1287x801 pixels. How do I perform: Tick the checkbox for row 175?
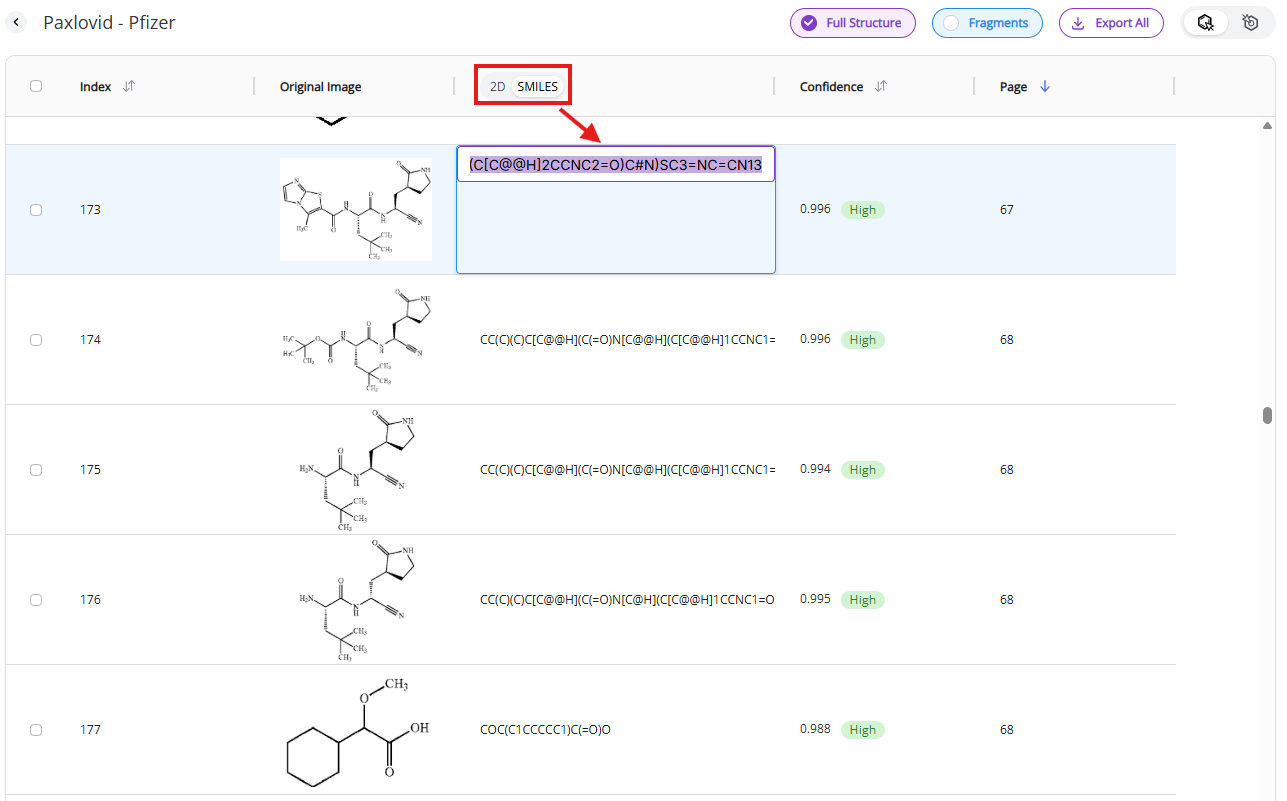[36, 470]
